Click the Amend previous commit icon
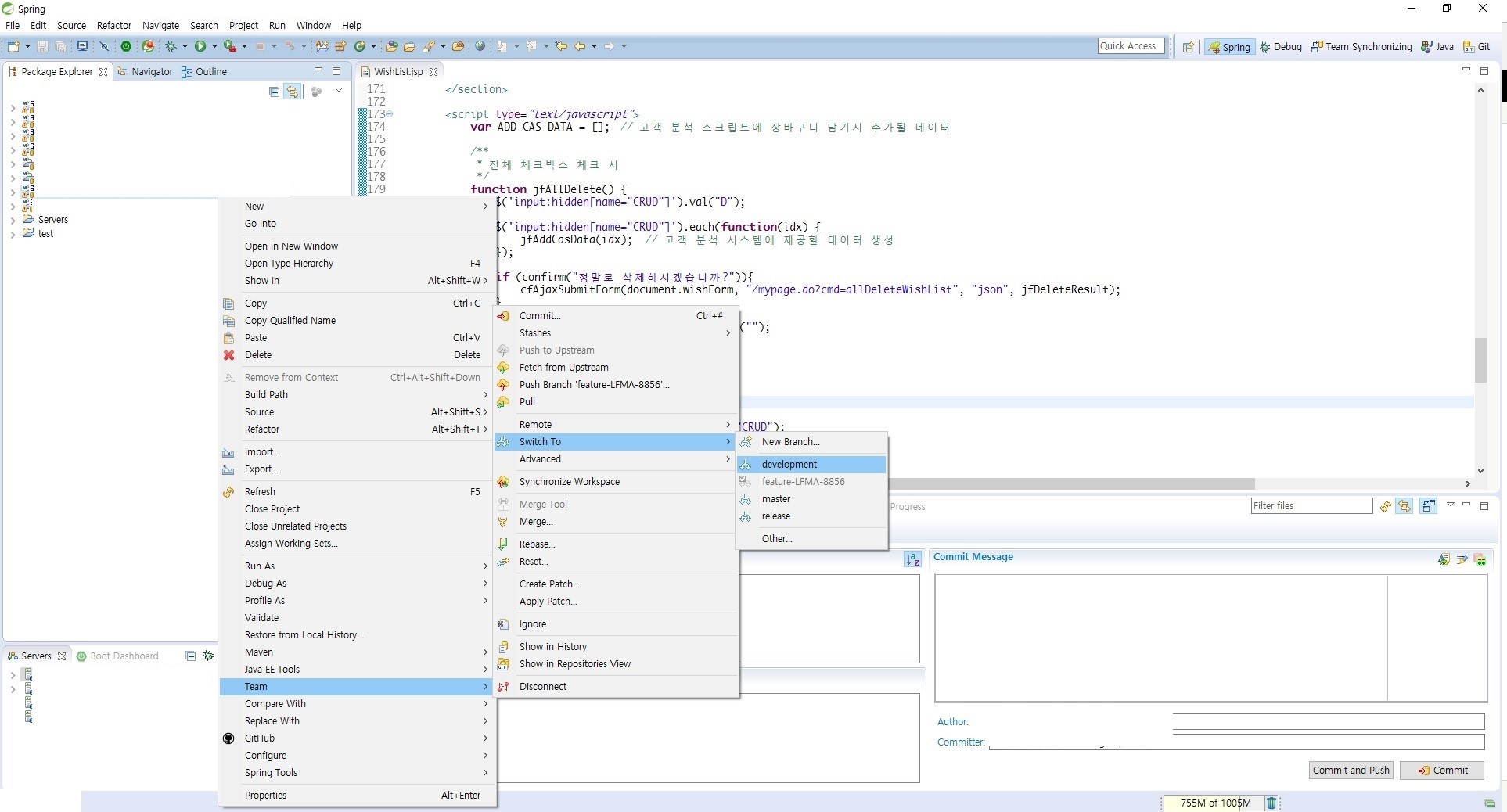The width and height of the screenshot is (1507, 812). click(x=1444, y=559)
